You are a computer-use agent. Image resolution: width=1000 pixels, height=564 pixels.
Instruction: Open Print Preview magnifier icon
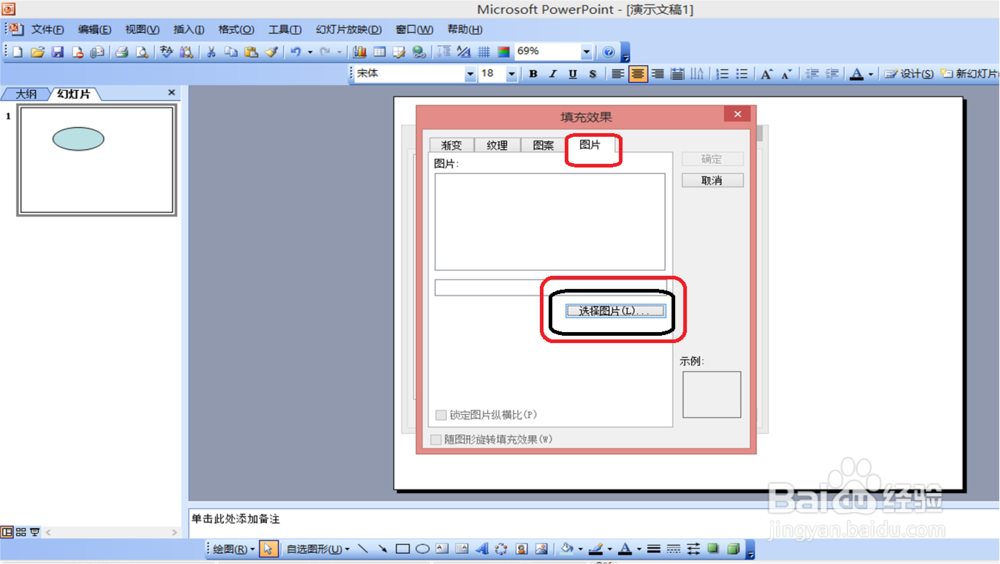tap(142, 52)
